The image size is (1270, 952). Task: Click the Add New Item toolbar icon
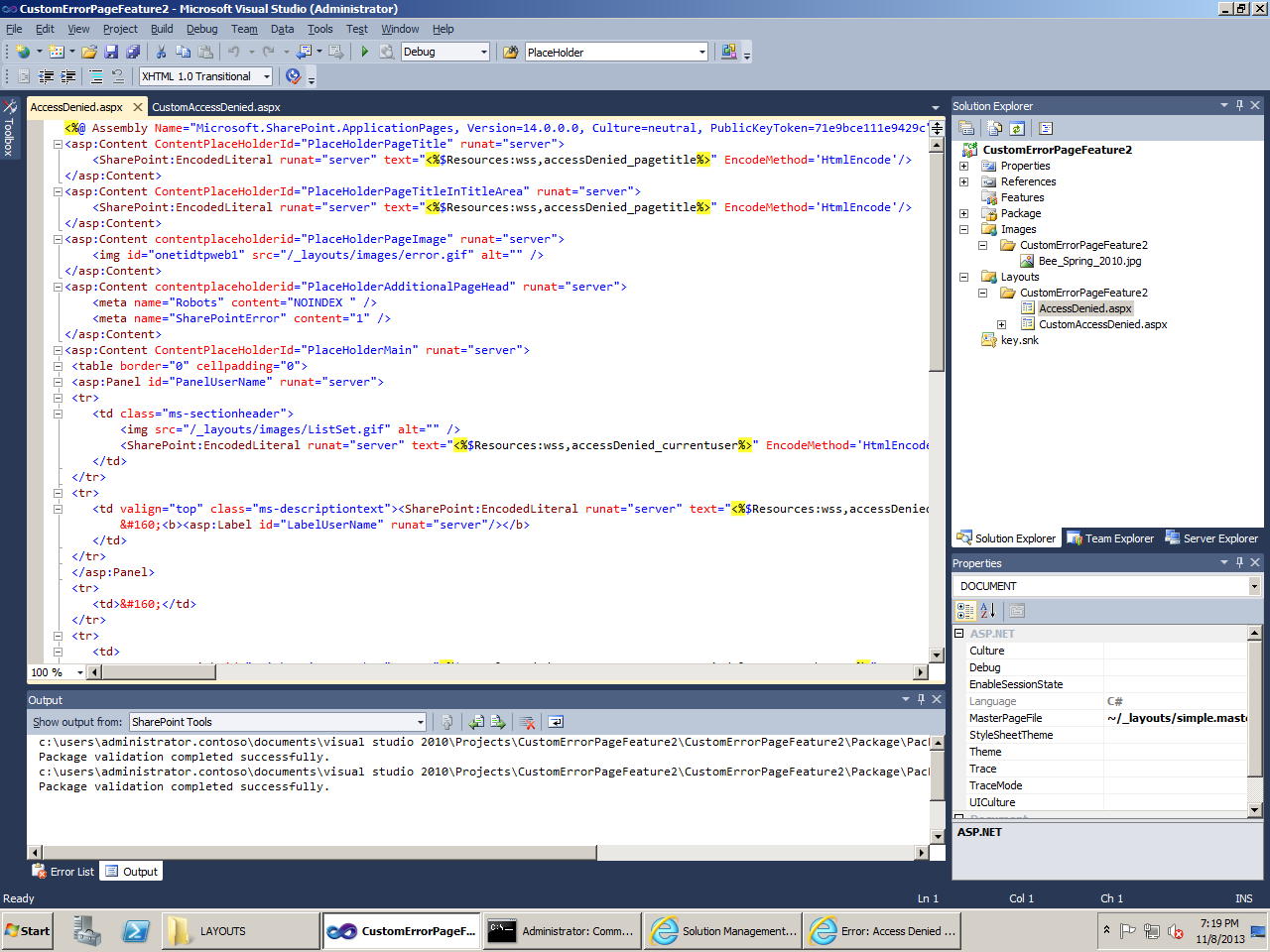pyautogui.click(x=57, y=52)
